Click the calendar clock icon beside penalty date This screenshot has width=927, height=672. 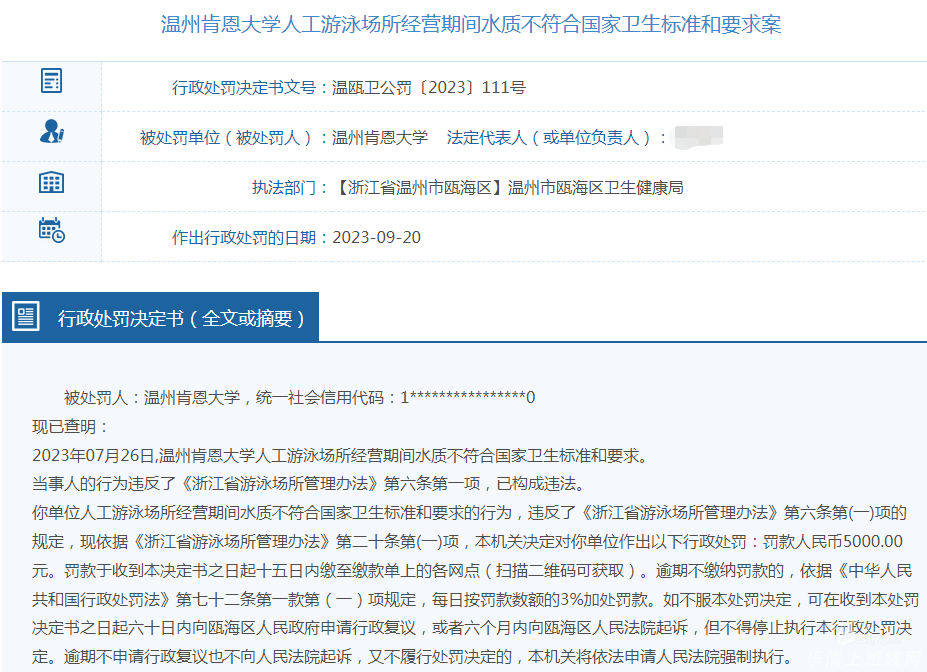click(x=51, y=231)
